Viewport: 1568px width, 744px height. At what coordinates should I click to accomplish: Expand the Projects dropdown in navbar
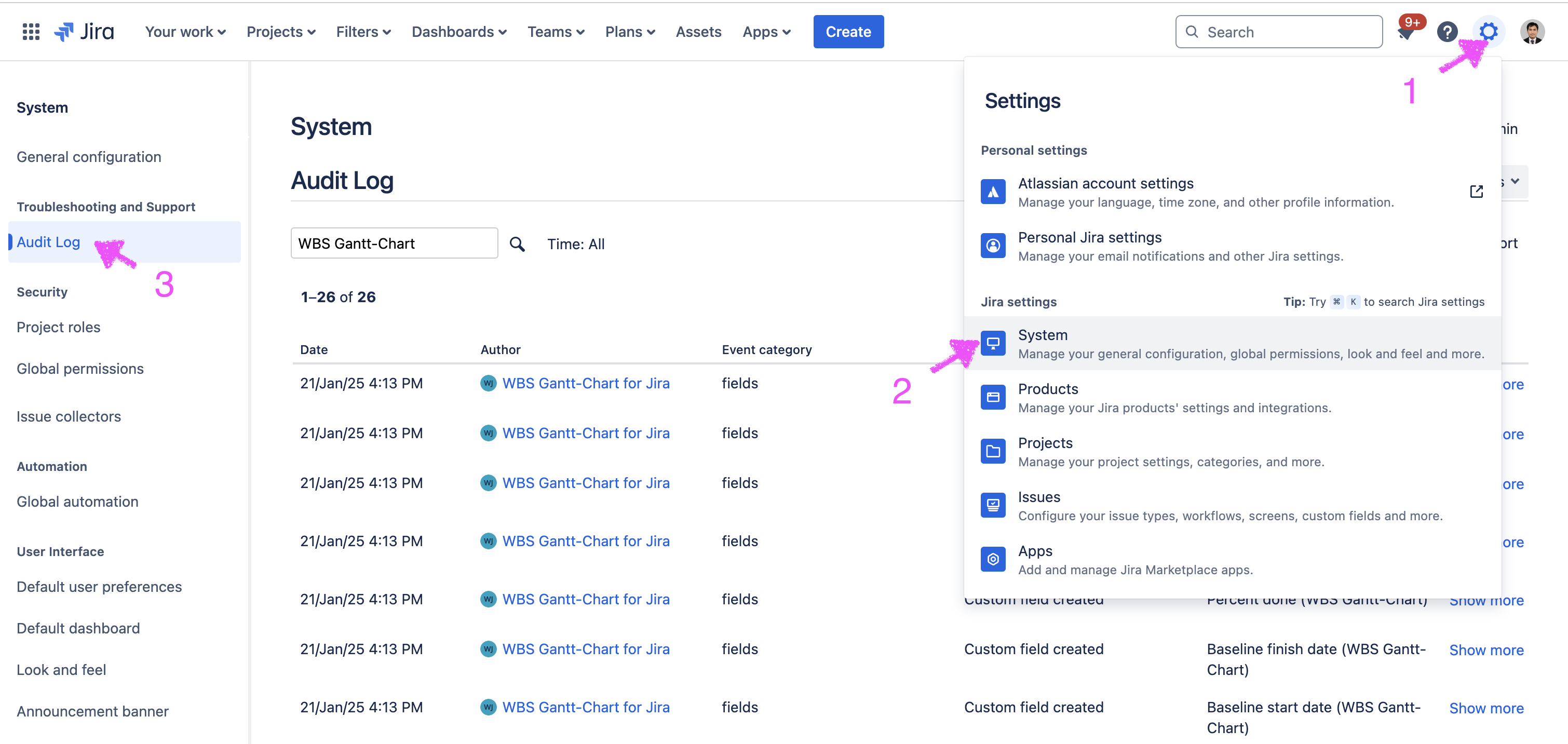tap(280, 32)
